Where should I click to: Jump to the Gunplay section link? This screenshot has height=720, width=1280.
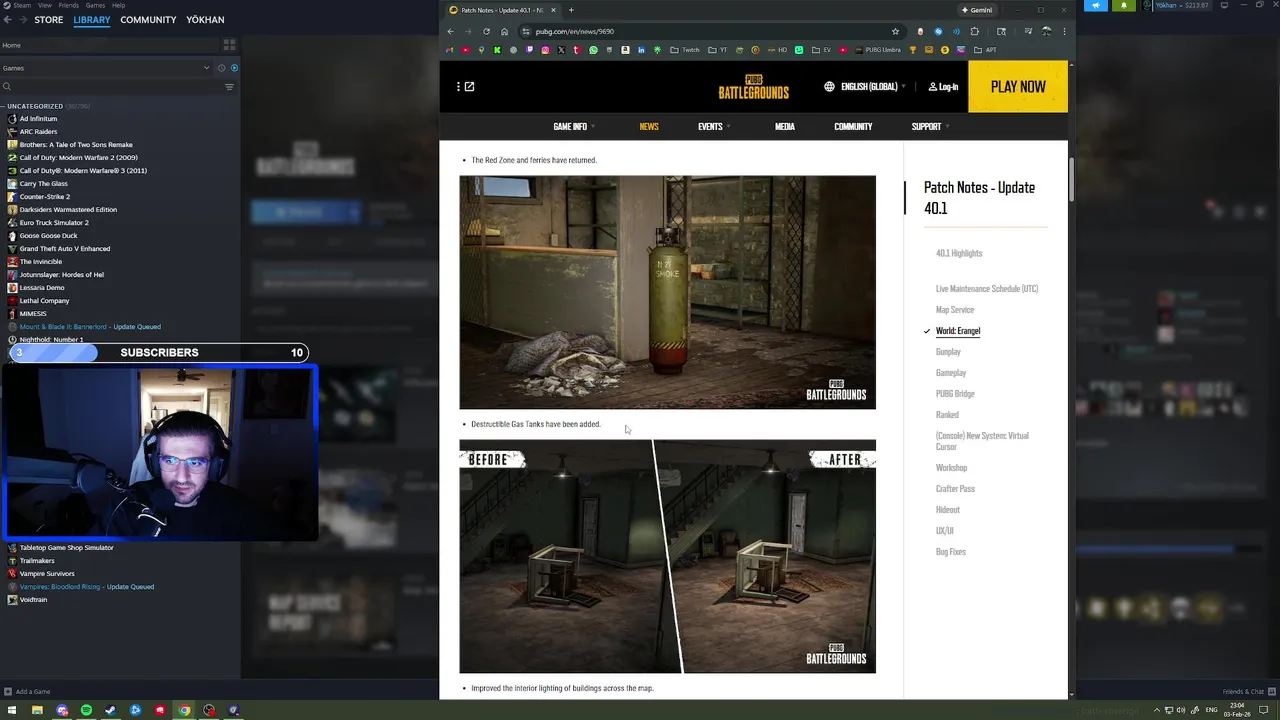click(x=948, y=352)
